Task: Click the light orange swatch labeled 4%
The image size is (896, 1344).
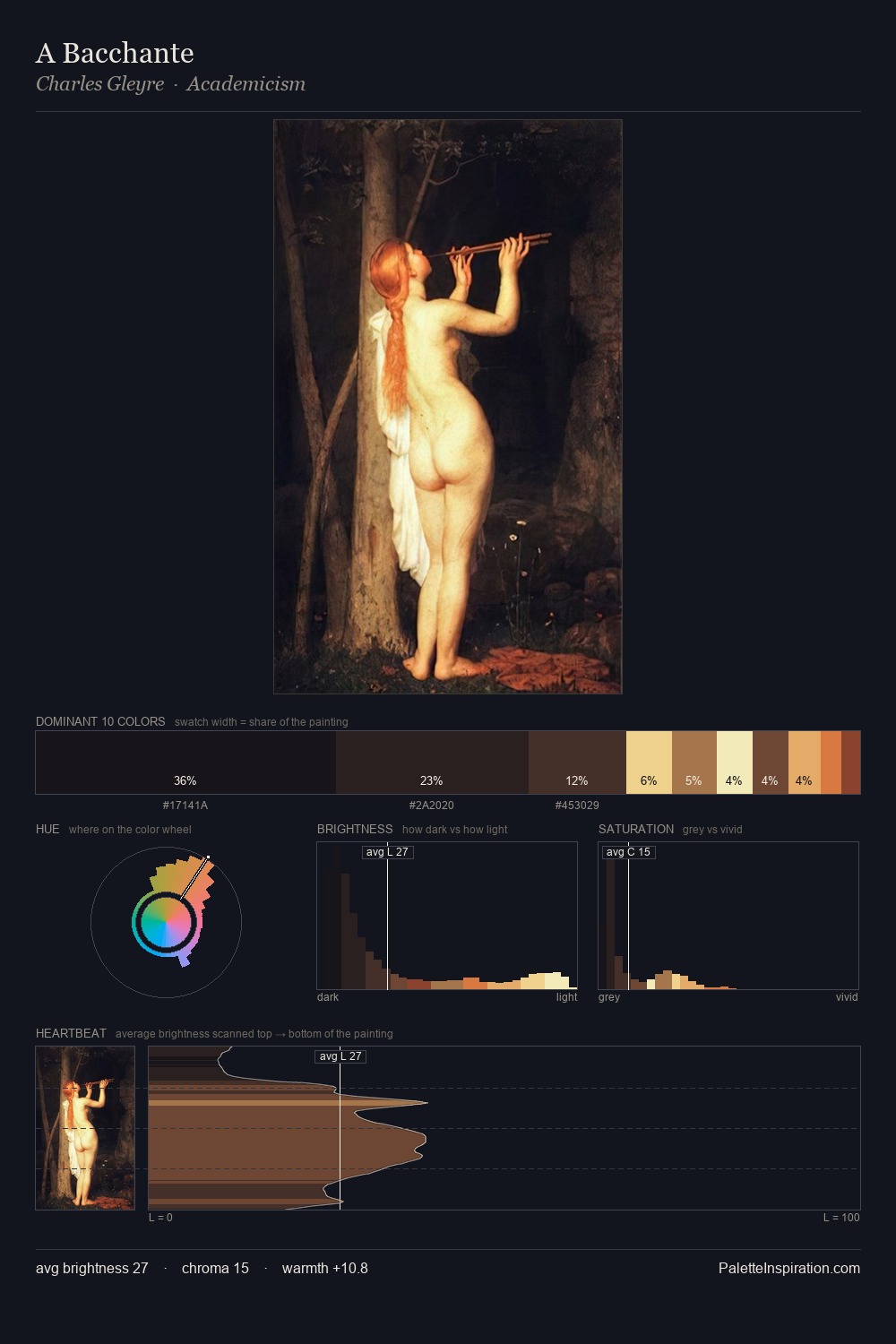Action: pos(805,762)
